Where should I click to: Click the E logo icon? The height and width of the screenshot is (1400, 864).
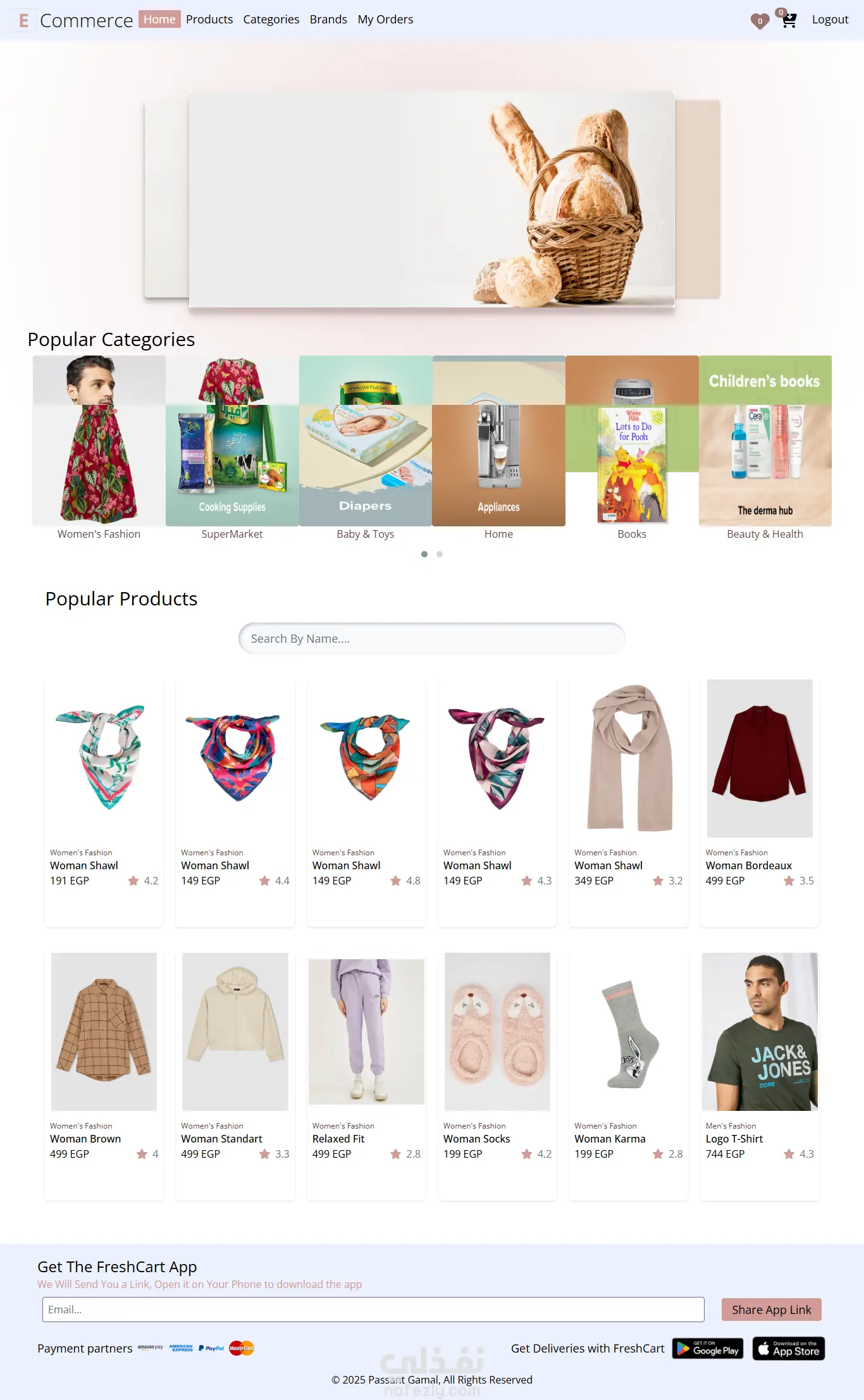click(x=23, y=20)
